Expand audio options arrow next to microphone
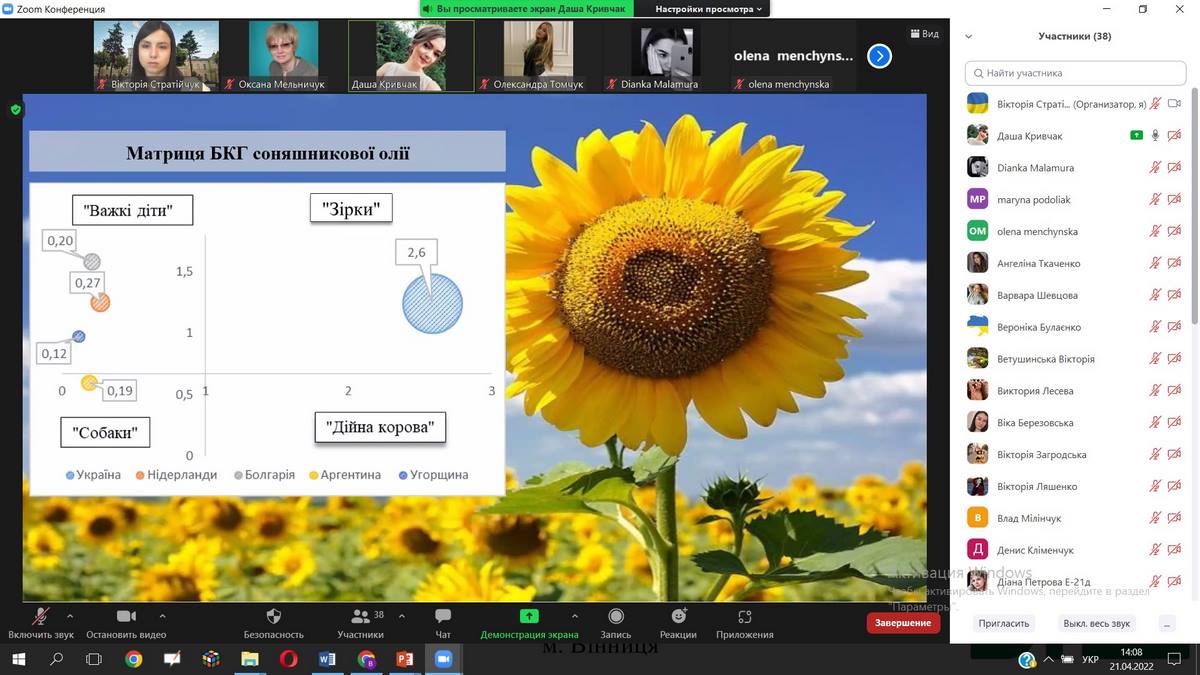 click(70, 616)
